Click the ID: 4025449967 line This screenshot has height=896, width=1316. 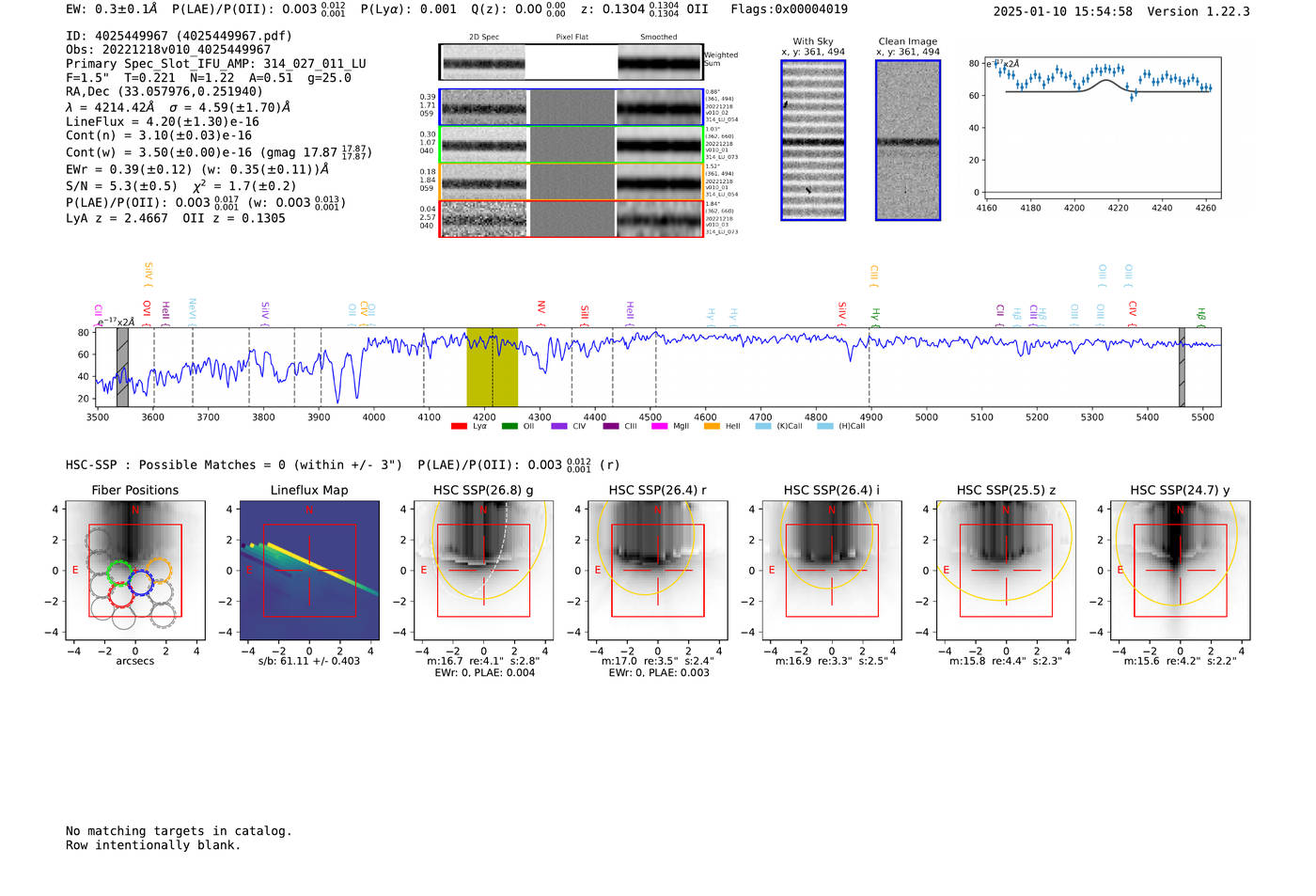pyautogui.click(x=179, y=36)
